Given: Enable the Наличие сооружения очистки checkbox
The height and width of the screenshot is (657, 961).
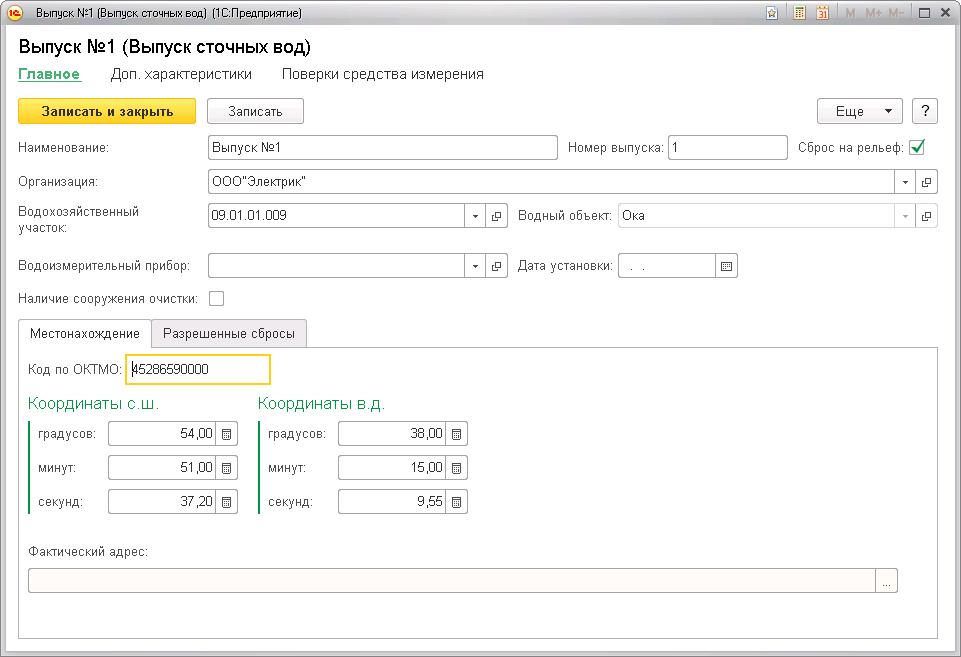Looking at the screenshot, I should [x=216, y=298].
